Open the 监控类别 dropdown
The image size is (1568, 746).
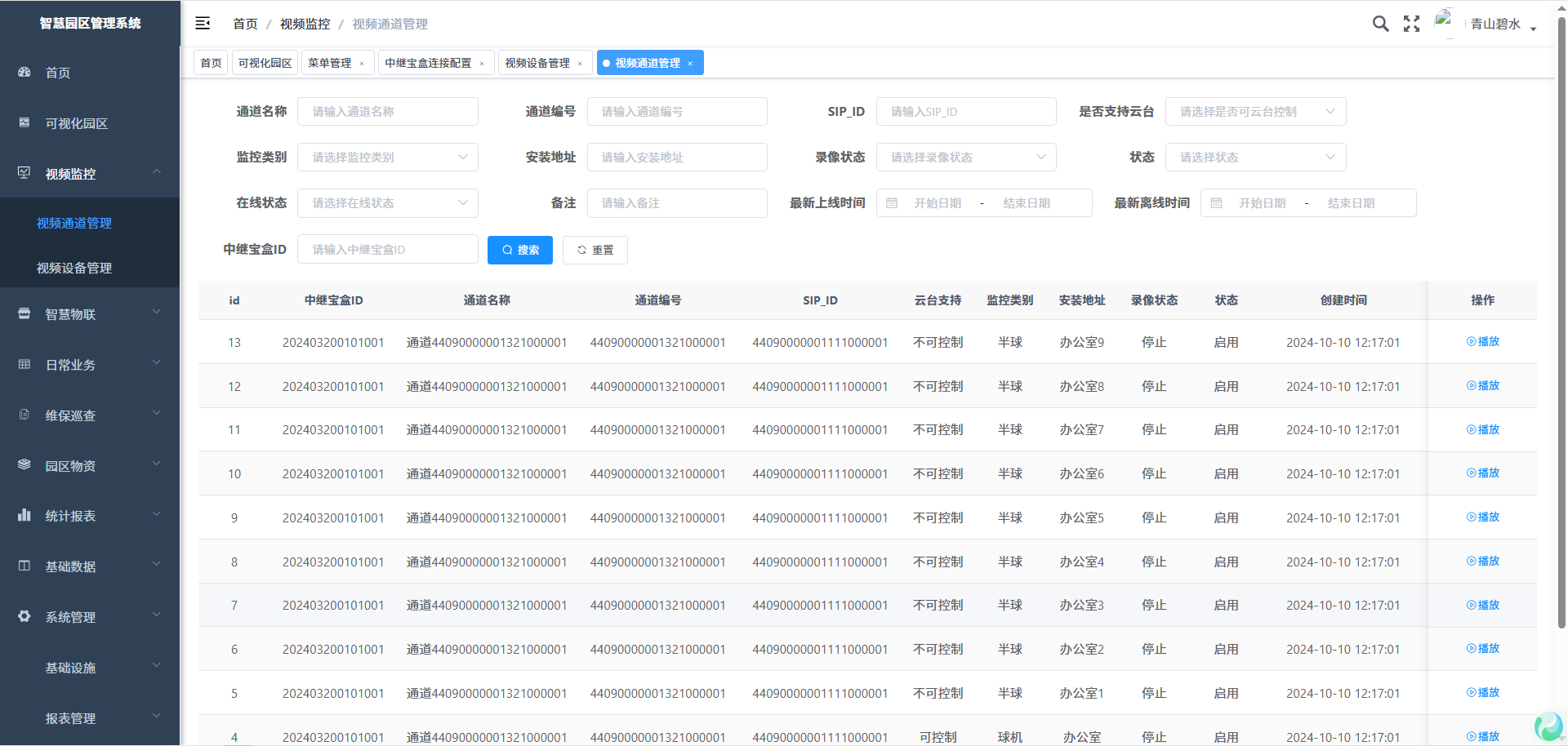[x=387, y=158]
